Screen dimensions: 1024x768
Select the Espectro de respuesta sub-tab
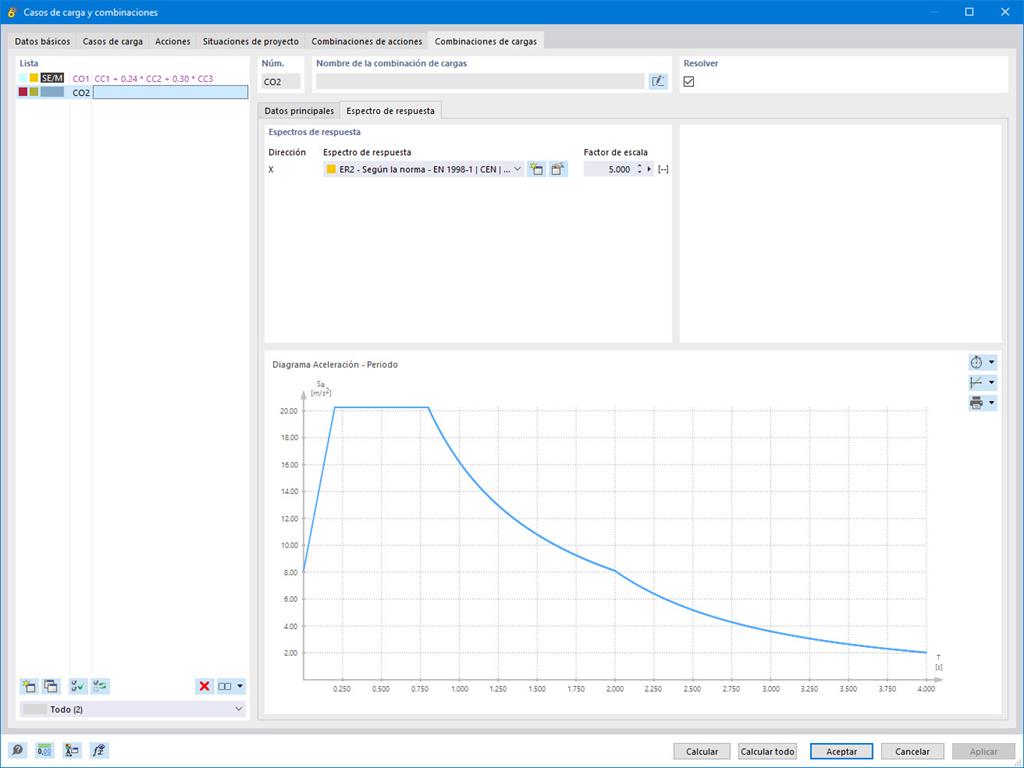point(391,111)
